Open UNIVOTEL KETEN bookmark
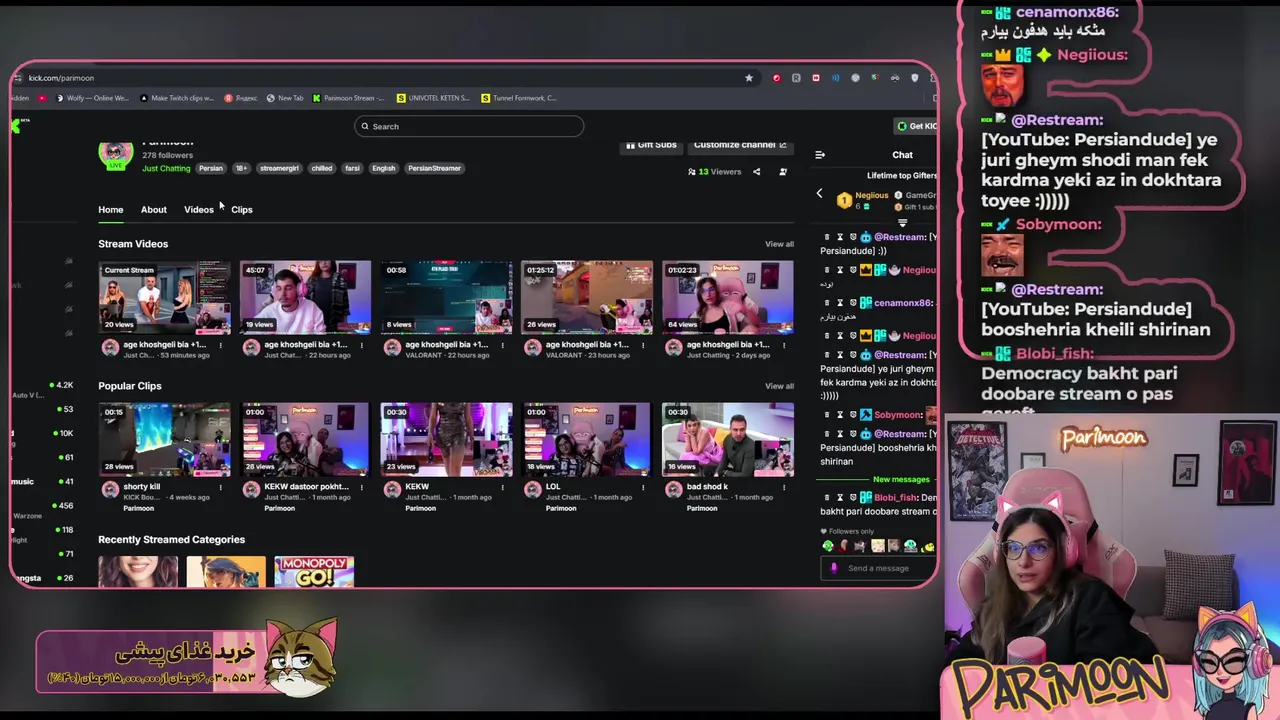1280x720 pixels. [433, 98]
